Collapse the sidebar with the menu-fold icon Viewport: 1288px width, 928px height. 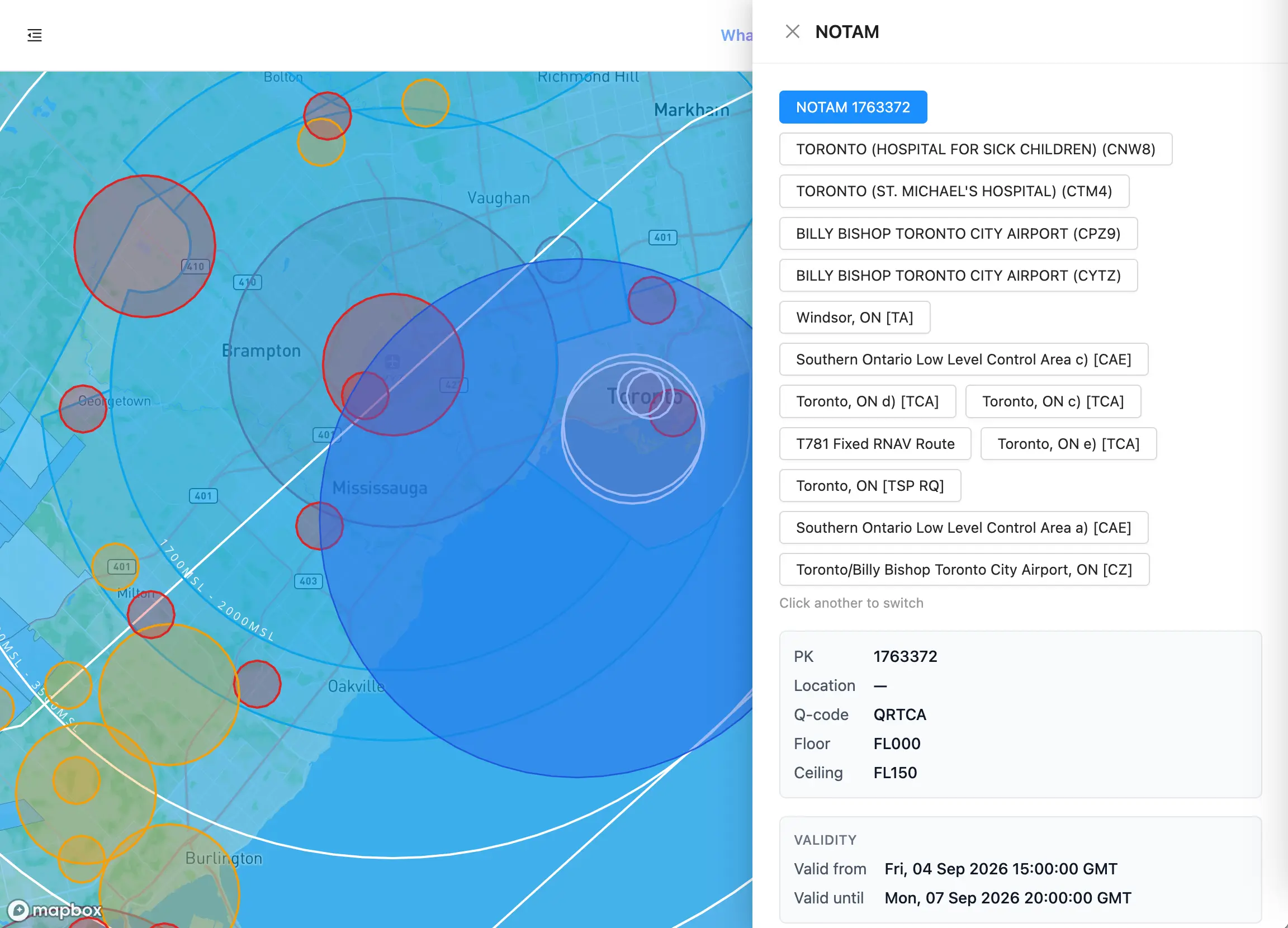(x=35, y=35)
